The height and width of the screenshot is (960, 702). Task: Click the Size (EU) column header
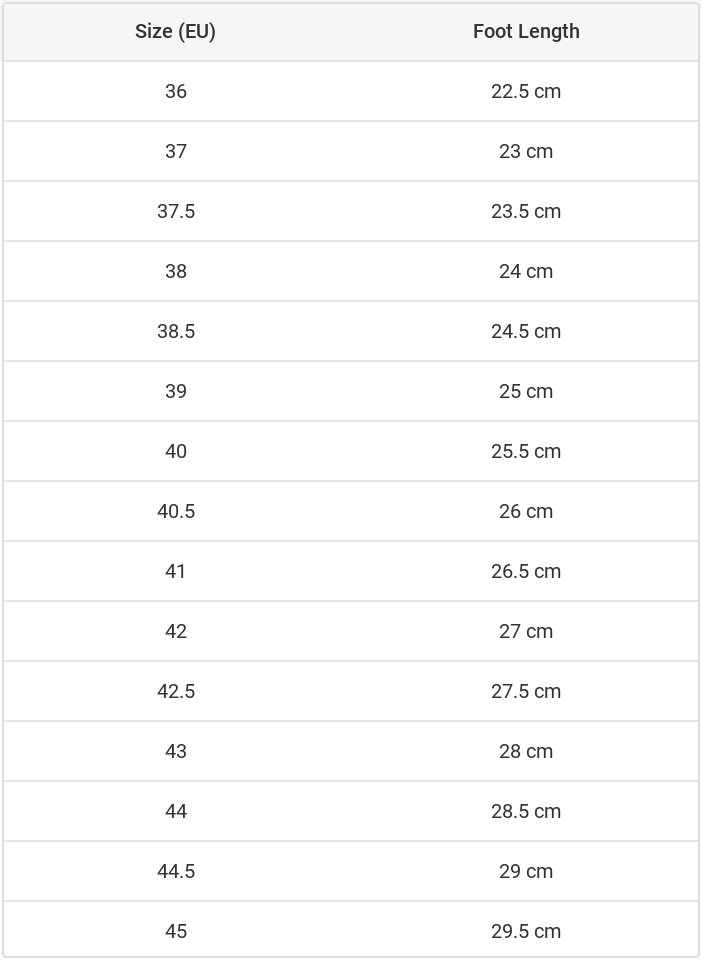pyautogui.click(x=176, y=31)
